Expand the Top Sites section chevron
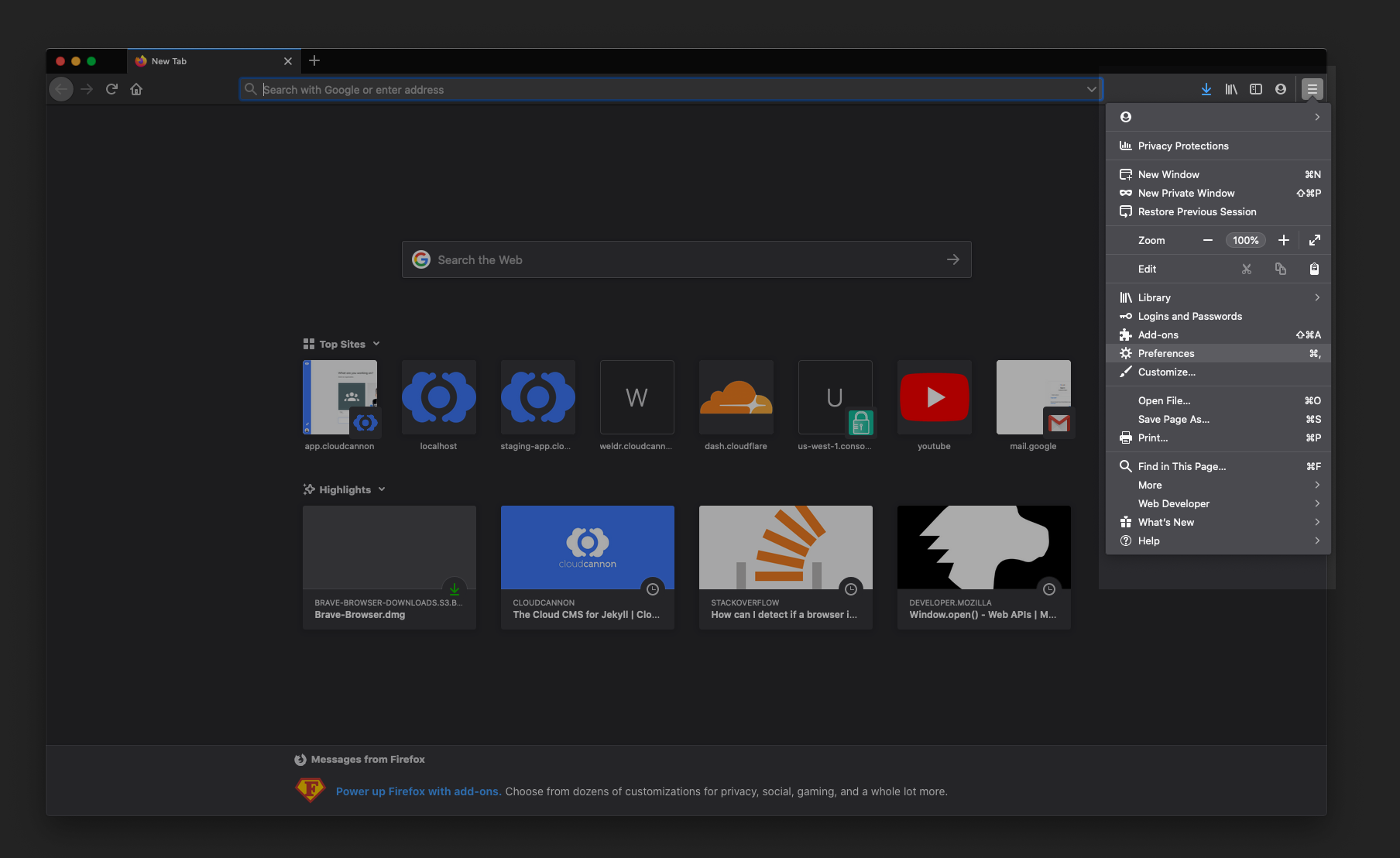This screenshot has height=858, width=1400. (376, 344)
